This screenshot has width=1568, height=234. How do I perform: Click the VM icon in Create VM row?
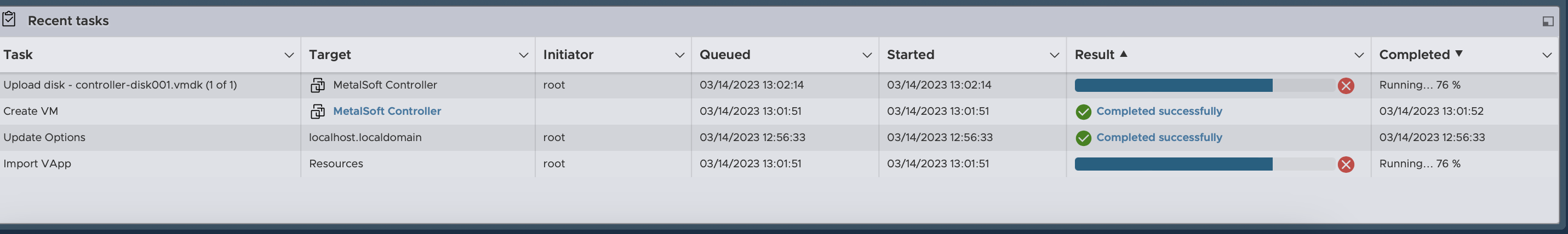tap(317, 112)
